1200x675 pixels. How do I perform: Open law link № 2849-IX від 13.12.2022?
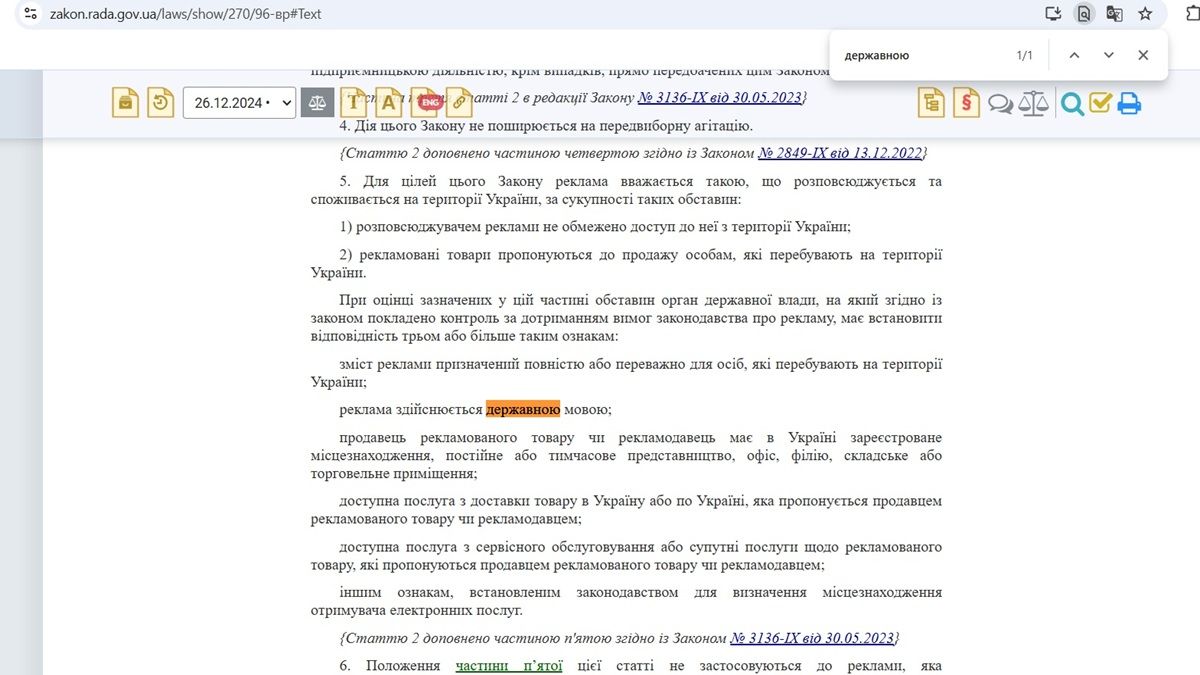pos(842,153)
